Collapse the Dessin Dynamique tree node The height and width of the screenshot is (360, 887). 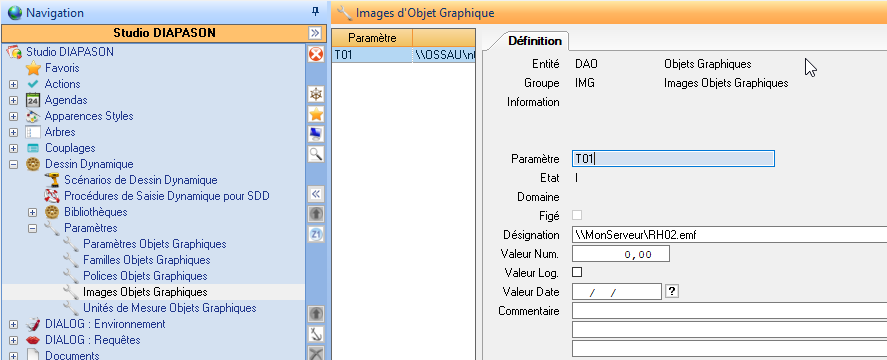pos(14,165)
